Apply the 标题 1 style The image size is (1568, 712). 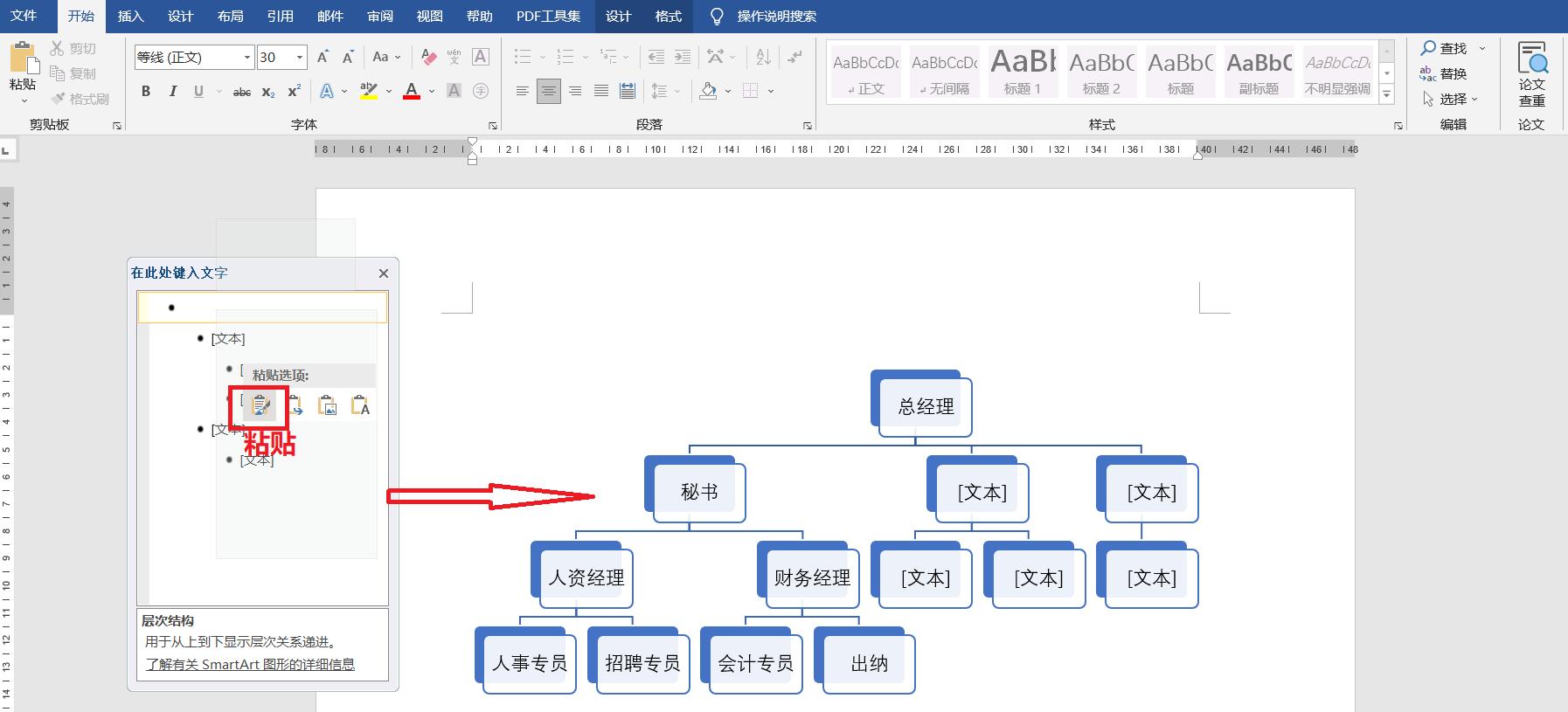pos(1023,71)
